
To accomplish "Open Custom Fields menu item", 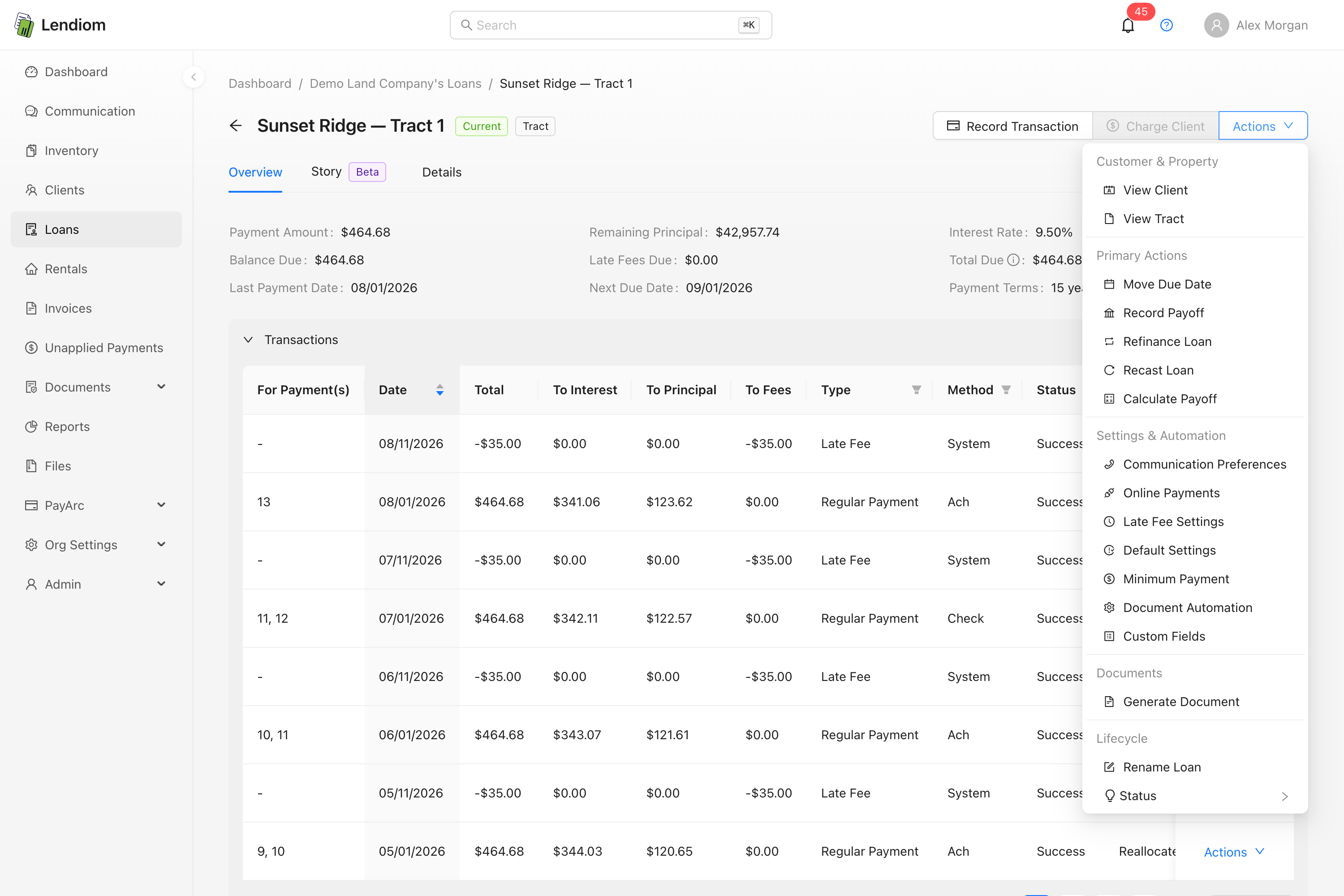I will 1195,637.
